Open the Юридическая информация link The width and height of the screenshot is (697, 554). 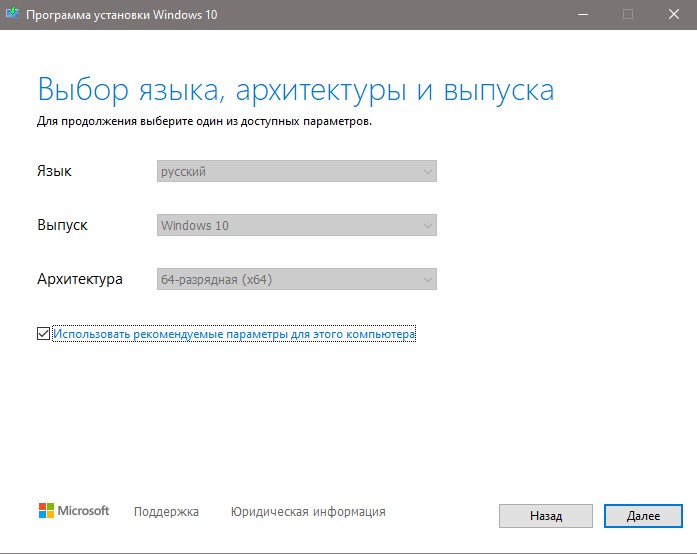[308, 512]
